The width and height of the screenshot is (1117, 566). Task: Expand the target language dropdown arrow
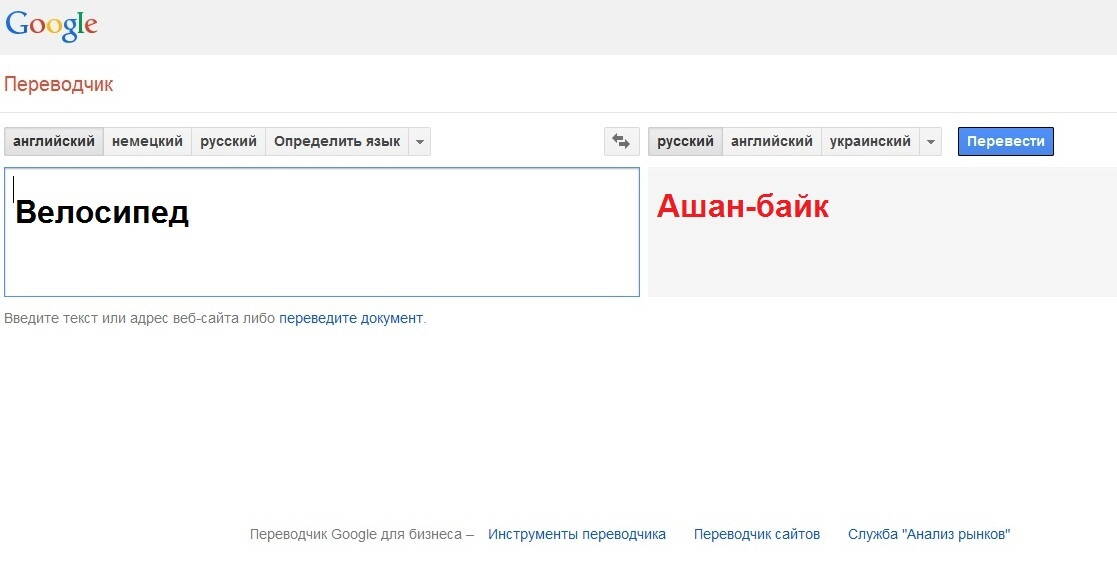(931, 142)
